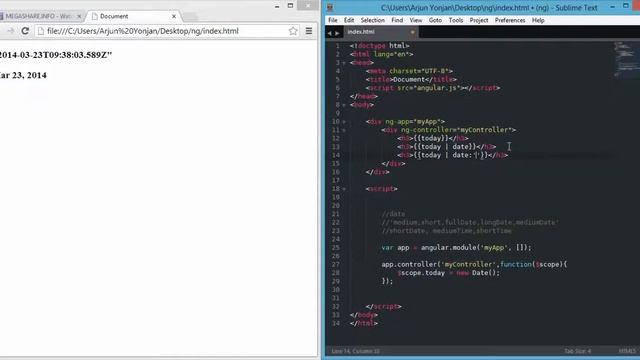Click the {{today}} expression on line 12

431,138
